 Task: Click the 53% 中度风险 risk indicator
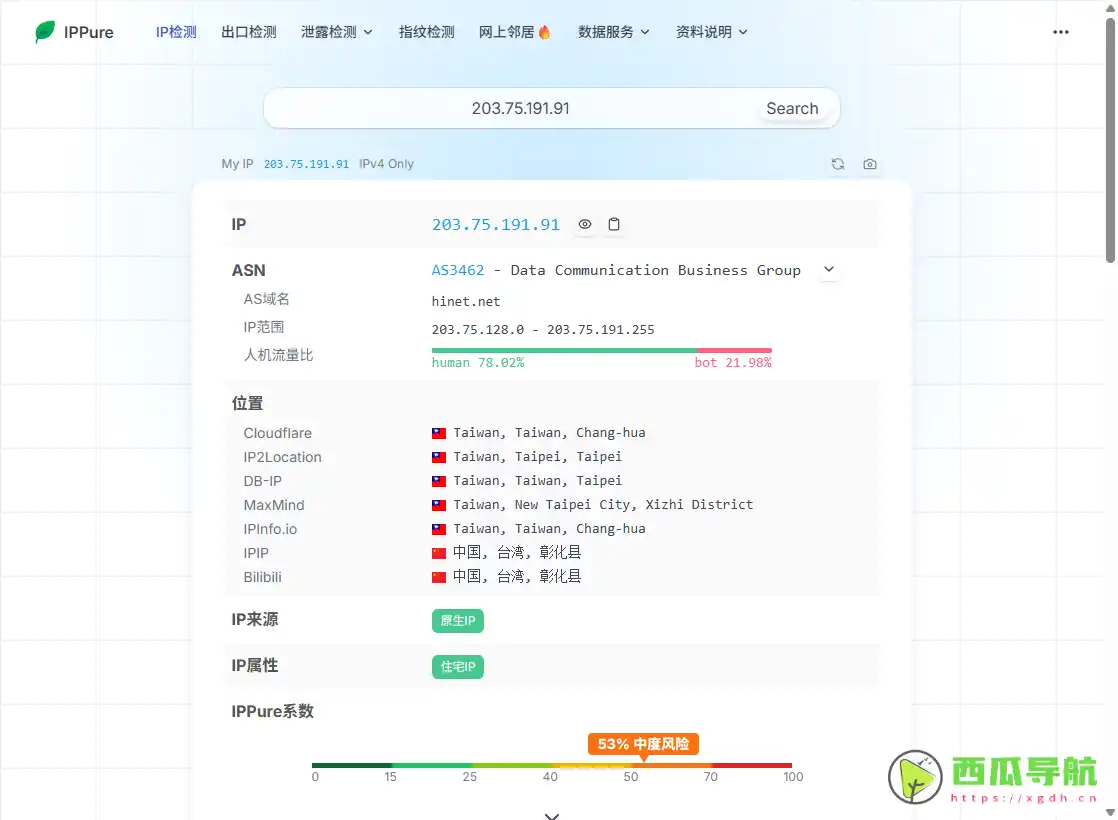643,744
